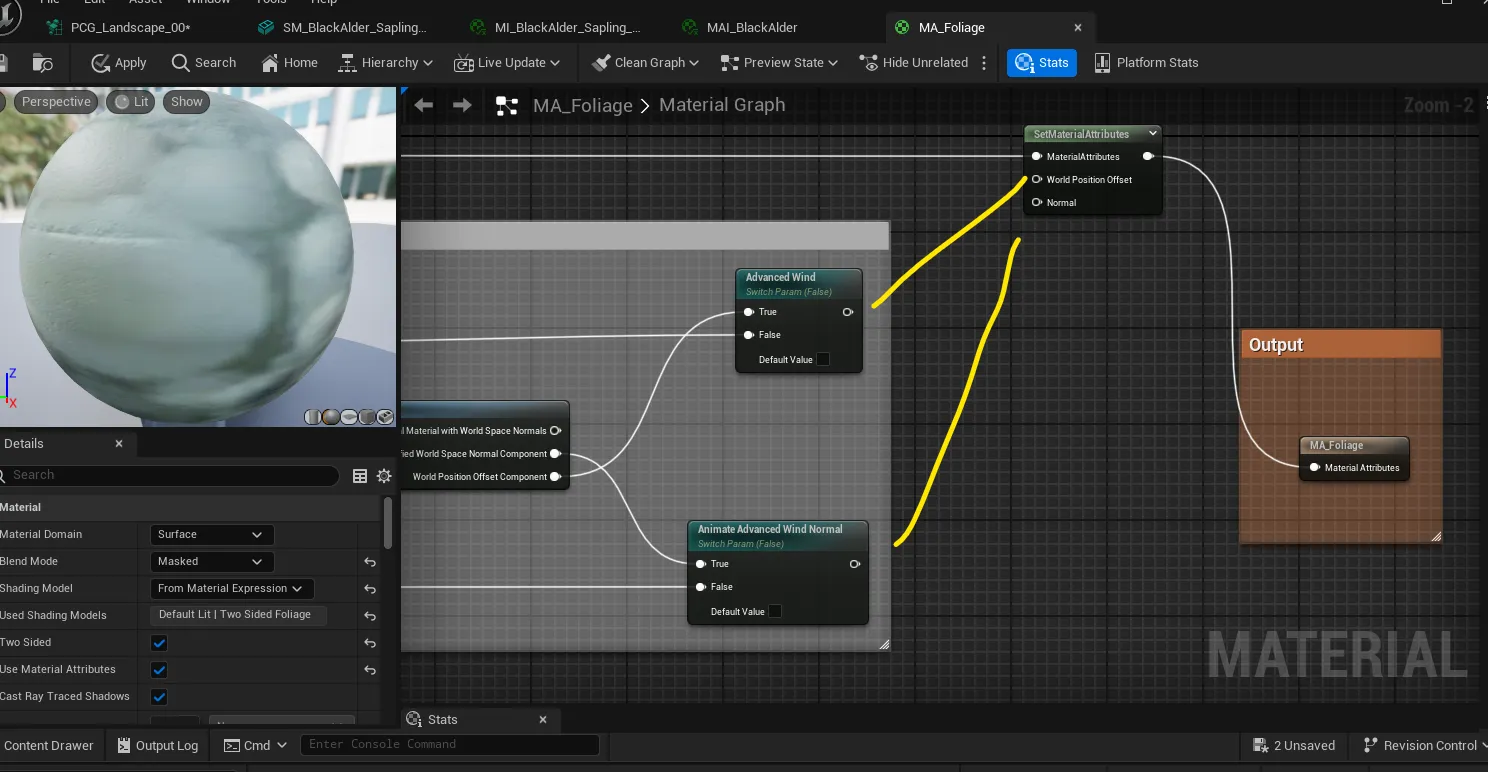
Task: Click the Details panel search field
Action: (x=170, y=476)
